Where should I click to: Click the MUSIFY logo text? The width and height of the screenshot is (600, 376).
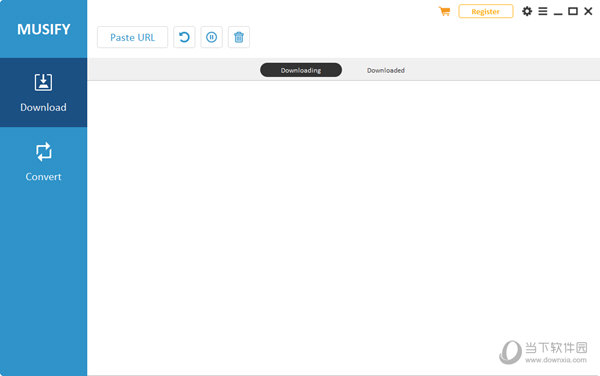(44, 29)
